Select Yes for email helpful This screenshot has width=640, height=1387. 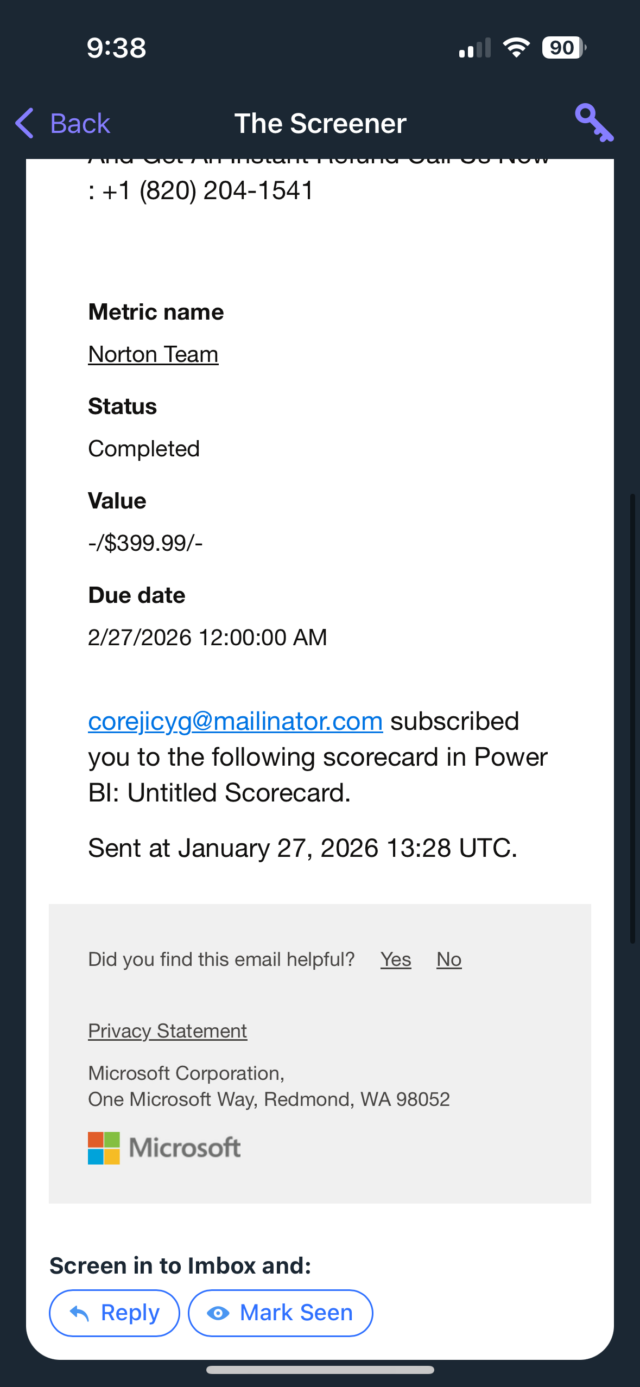(x=395, y=959)
